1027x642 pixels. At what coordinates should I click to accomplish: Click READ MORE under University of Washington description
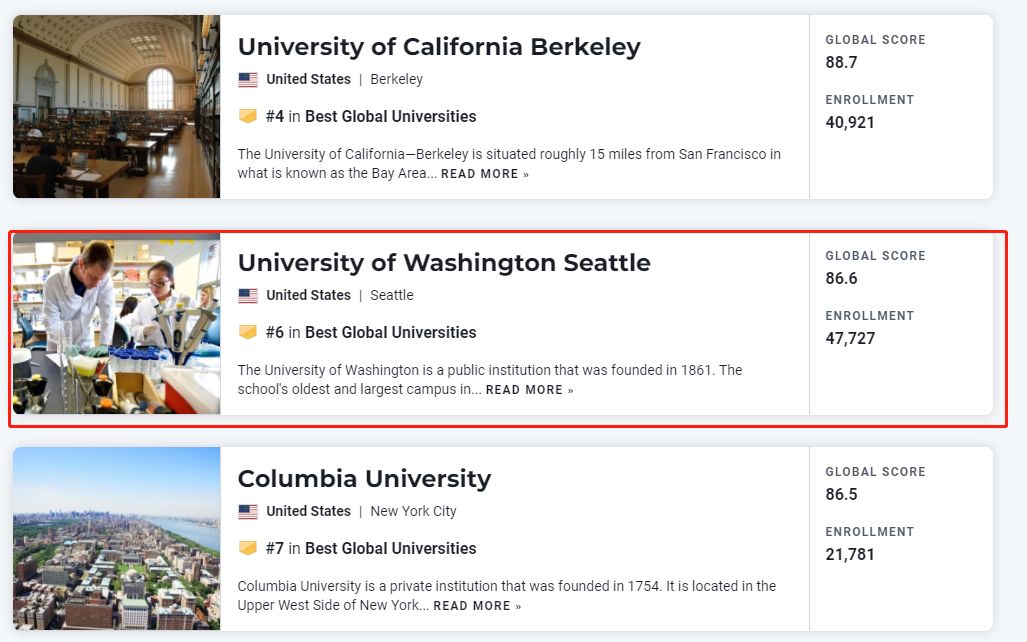(x=529, y=390)
